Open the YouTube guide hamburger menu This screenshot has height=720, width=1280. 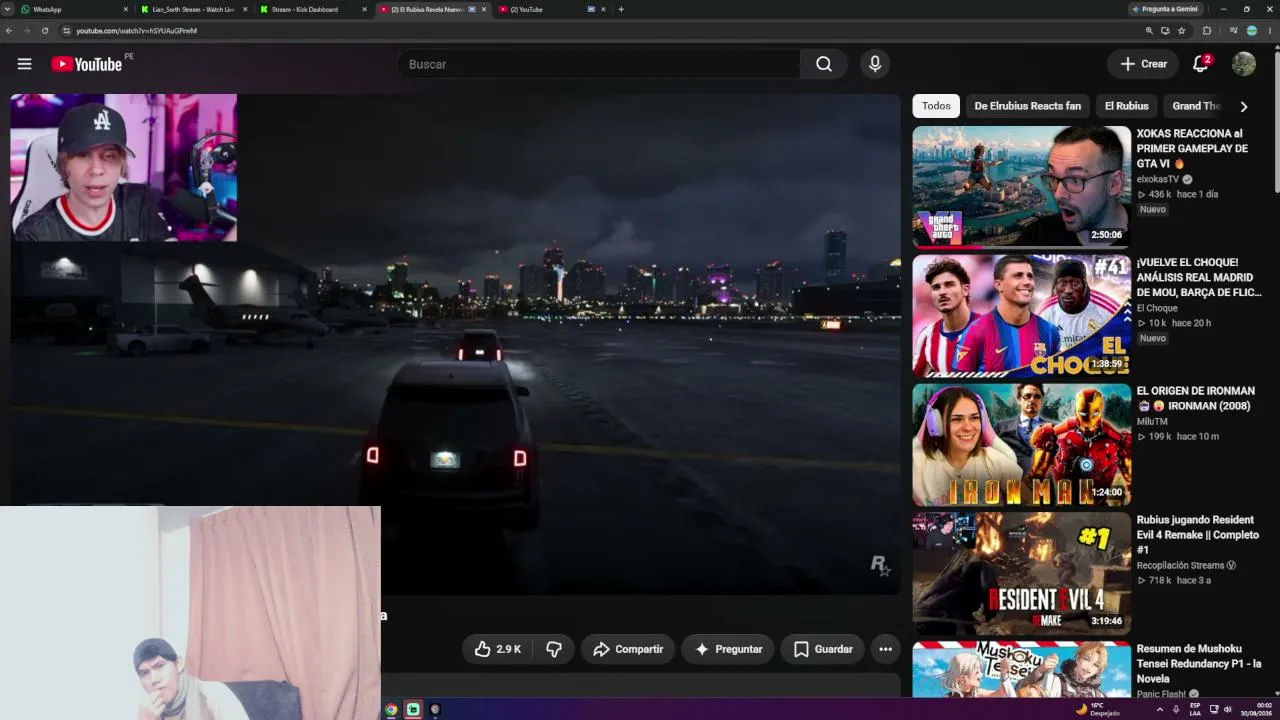(x=24, y=64)
